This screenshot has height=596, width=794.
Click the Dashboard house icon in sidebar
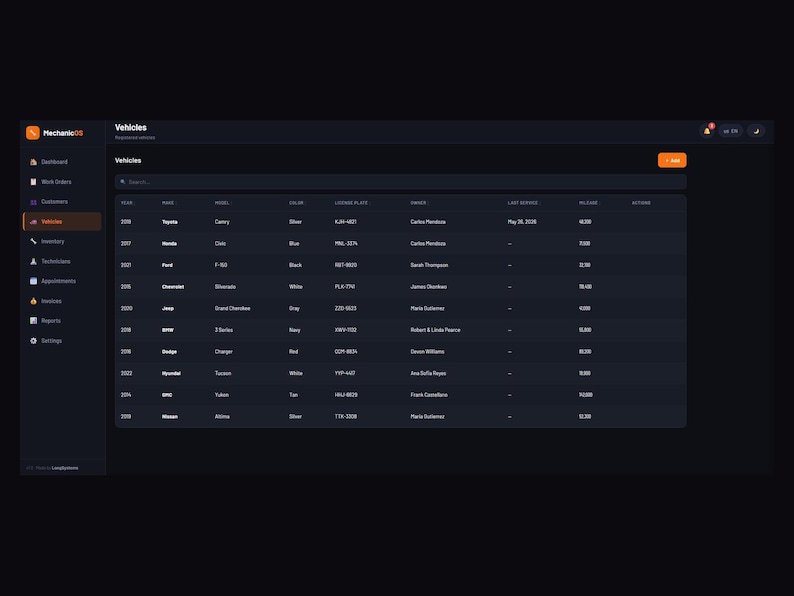(33, 162)
